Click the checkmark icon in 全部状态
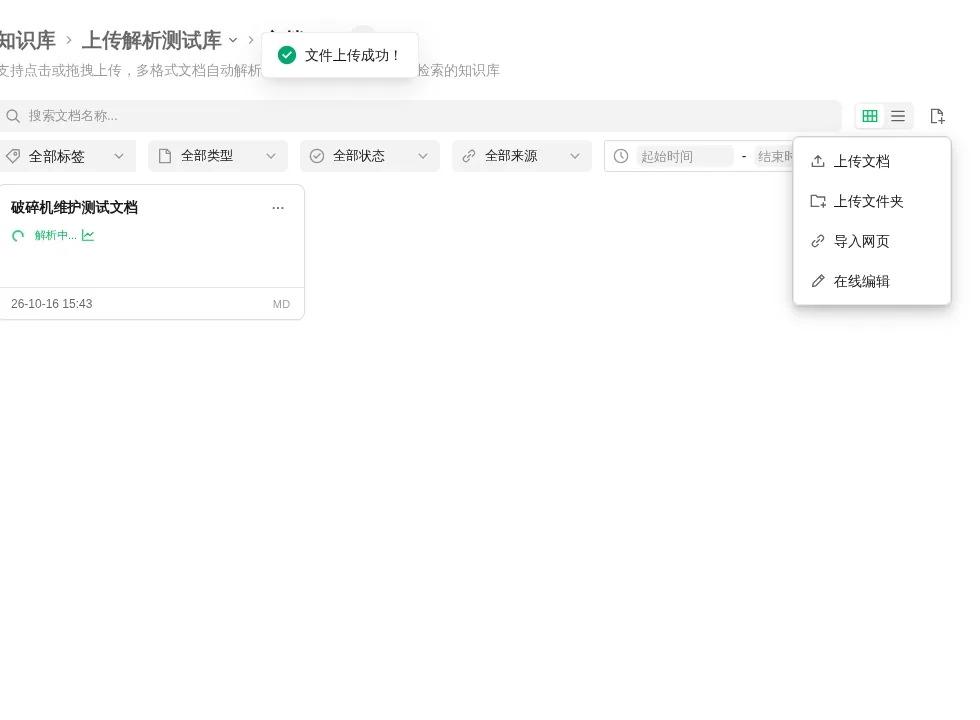 coord(317,156)
